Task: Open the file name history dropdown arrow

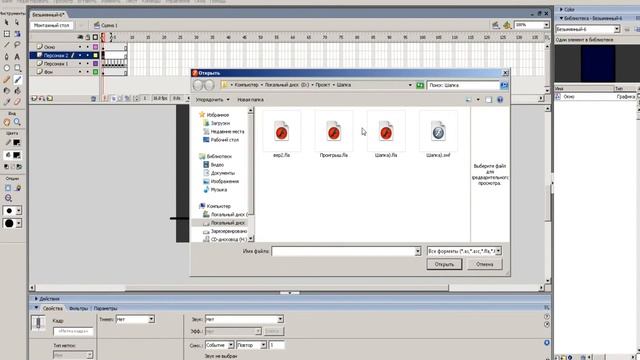Action: (x=418, y=251)
